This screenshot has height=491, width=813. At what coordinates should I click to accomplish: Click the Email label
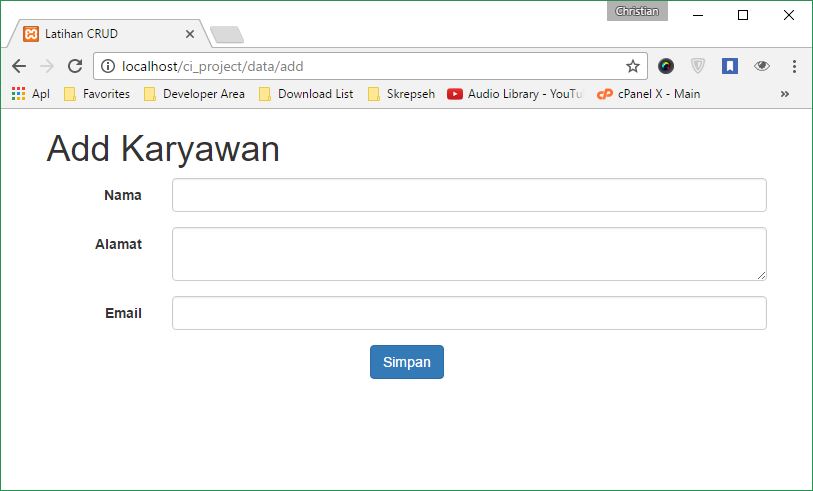[x=123, y=313]
